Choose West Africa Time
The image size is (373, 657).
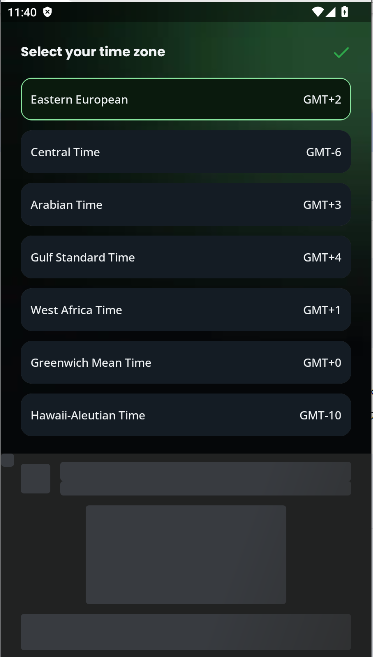pyautogui.click(x=186, y=310)
